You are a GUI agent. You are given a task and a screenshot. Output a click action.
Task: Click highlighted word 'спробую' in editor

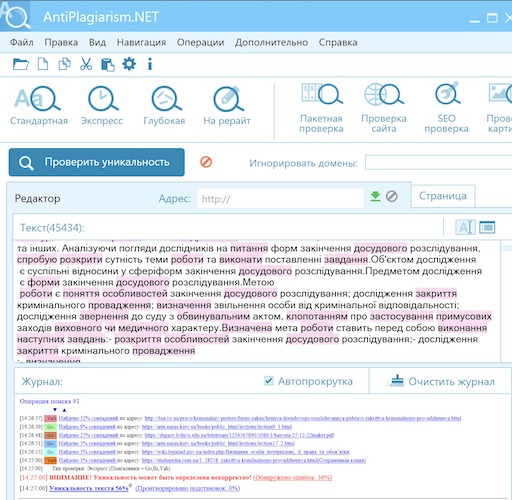tap(37, 260)
